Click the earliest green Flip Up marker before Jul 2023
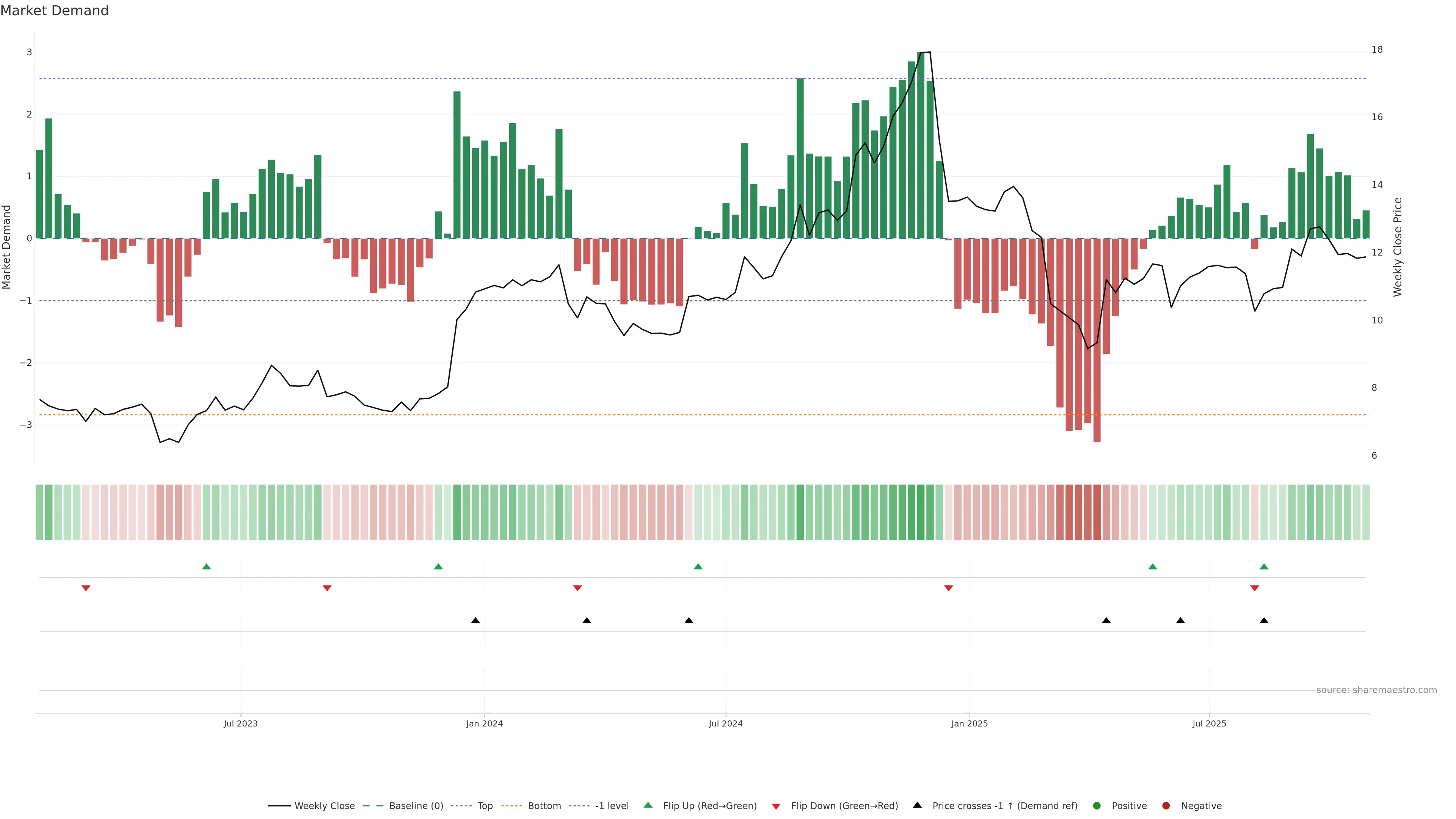This screenshot has height=819, width=1456. 206,566
